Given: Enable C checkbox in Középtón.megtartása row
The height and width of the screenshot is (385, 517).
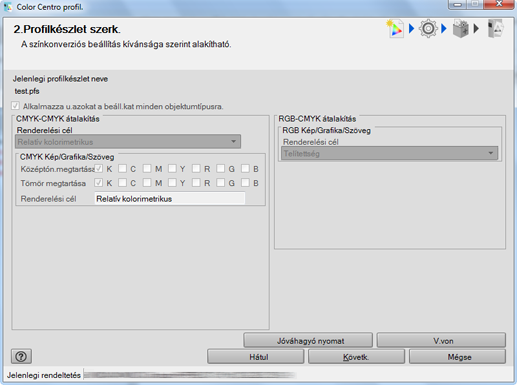Looking at the screenshot, I should 123,169.
